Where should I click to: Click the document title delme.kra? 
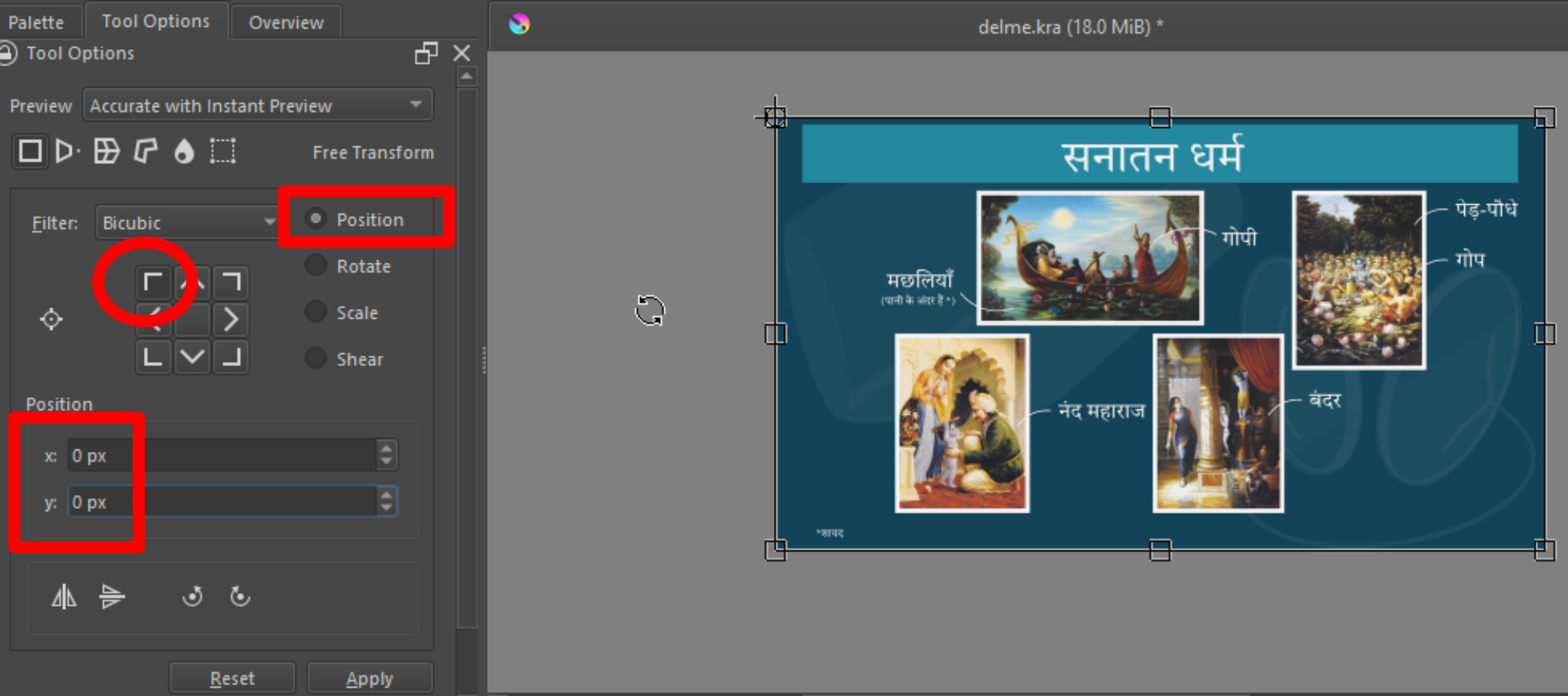click(1070, 26)
